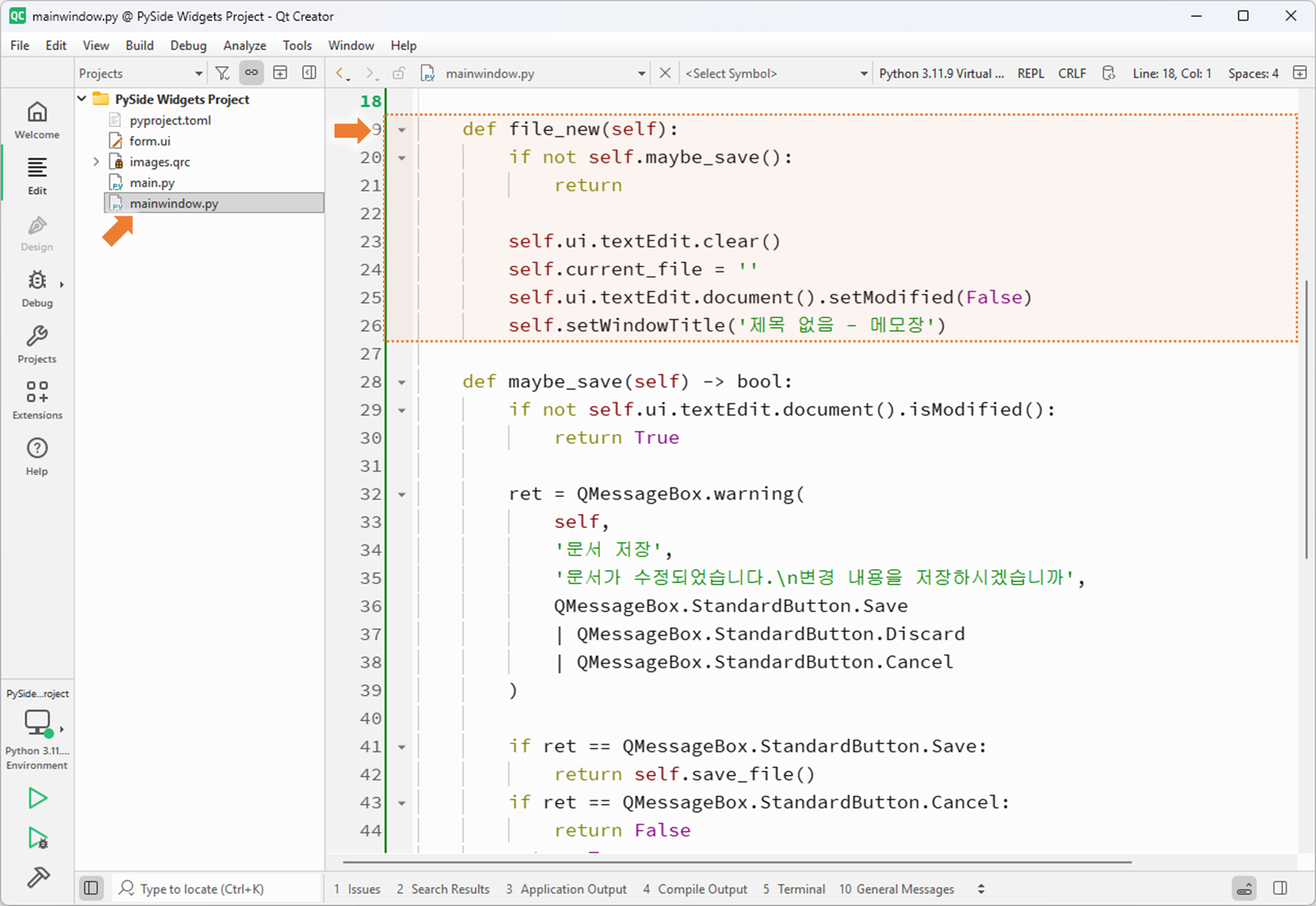
Task: Fold the file_new function at line 19
Action: [402, 130]
